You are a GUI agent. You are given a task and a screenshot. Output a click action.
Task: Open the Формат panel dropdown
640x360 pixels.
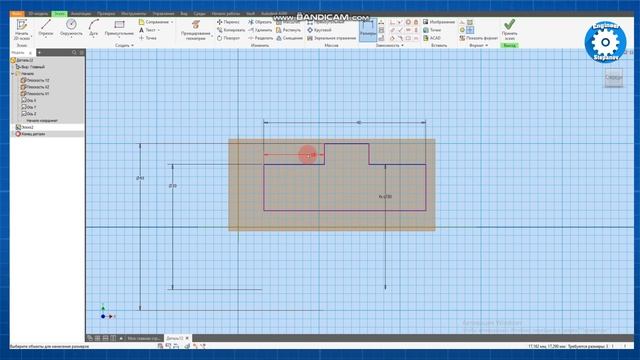[x=478, y=45]
